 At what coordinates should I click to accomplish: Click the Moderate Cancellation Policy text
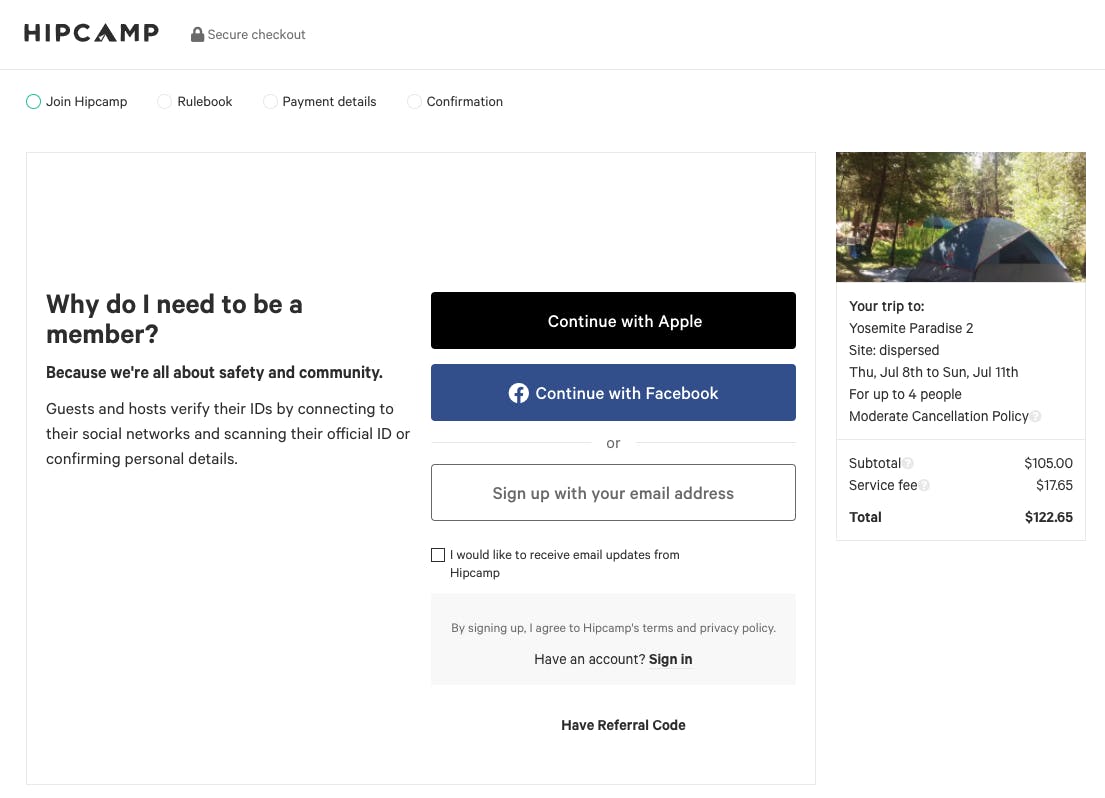pyautogui.click(x=938, y=416)
